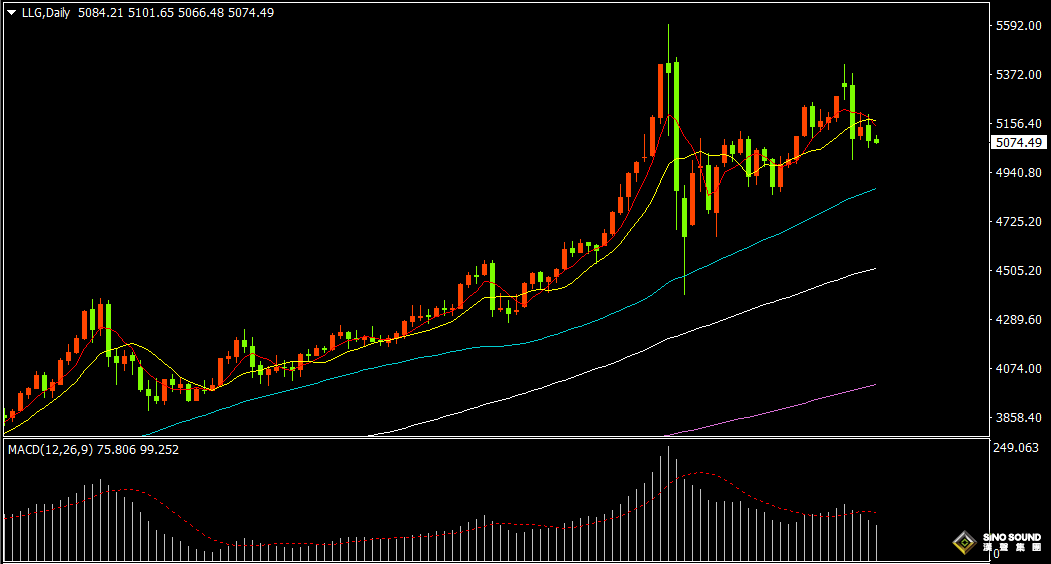The width and height of the screenshot is (1051, 564).
Task: Click the MACD(12,26,9) indicator label
Action: point(49,450)
